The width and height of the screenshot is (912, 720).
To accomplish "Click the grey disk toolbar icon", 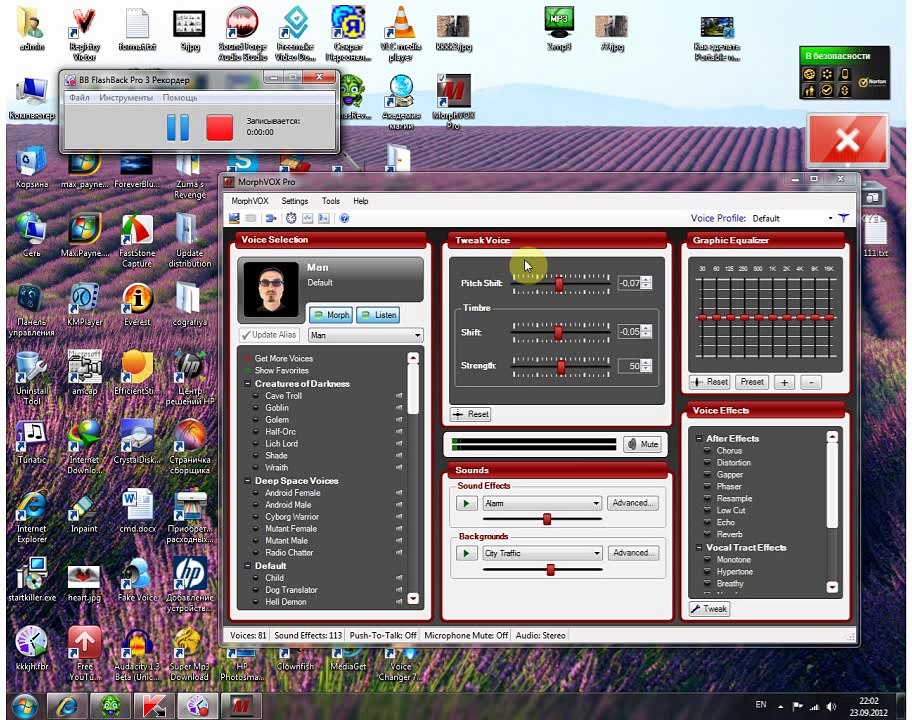I will click(x=251, y=218).
